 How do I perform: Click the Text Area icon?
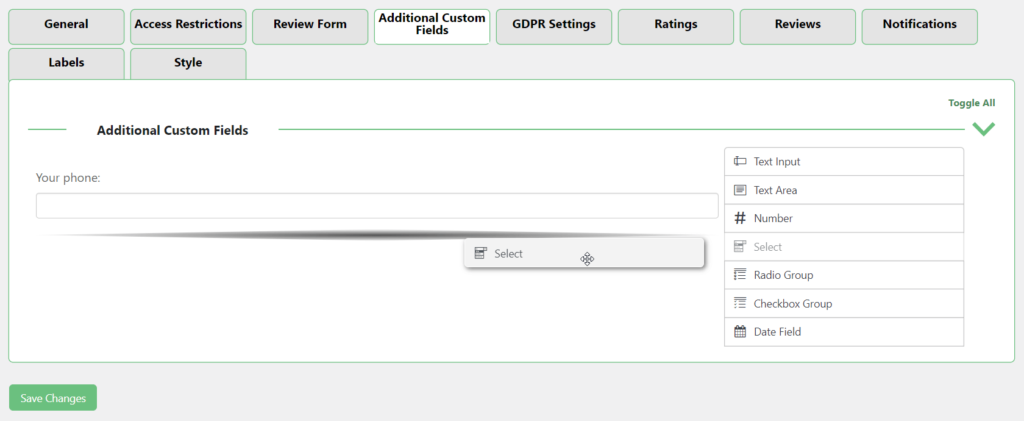(740, 190)
